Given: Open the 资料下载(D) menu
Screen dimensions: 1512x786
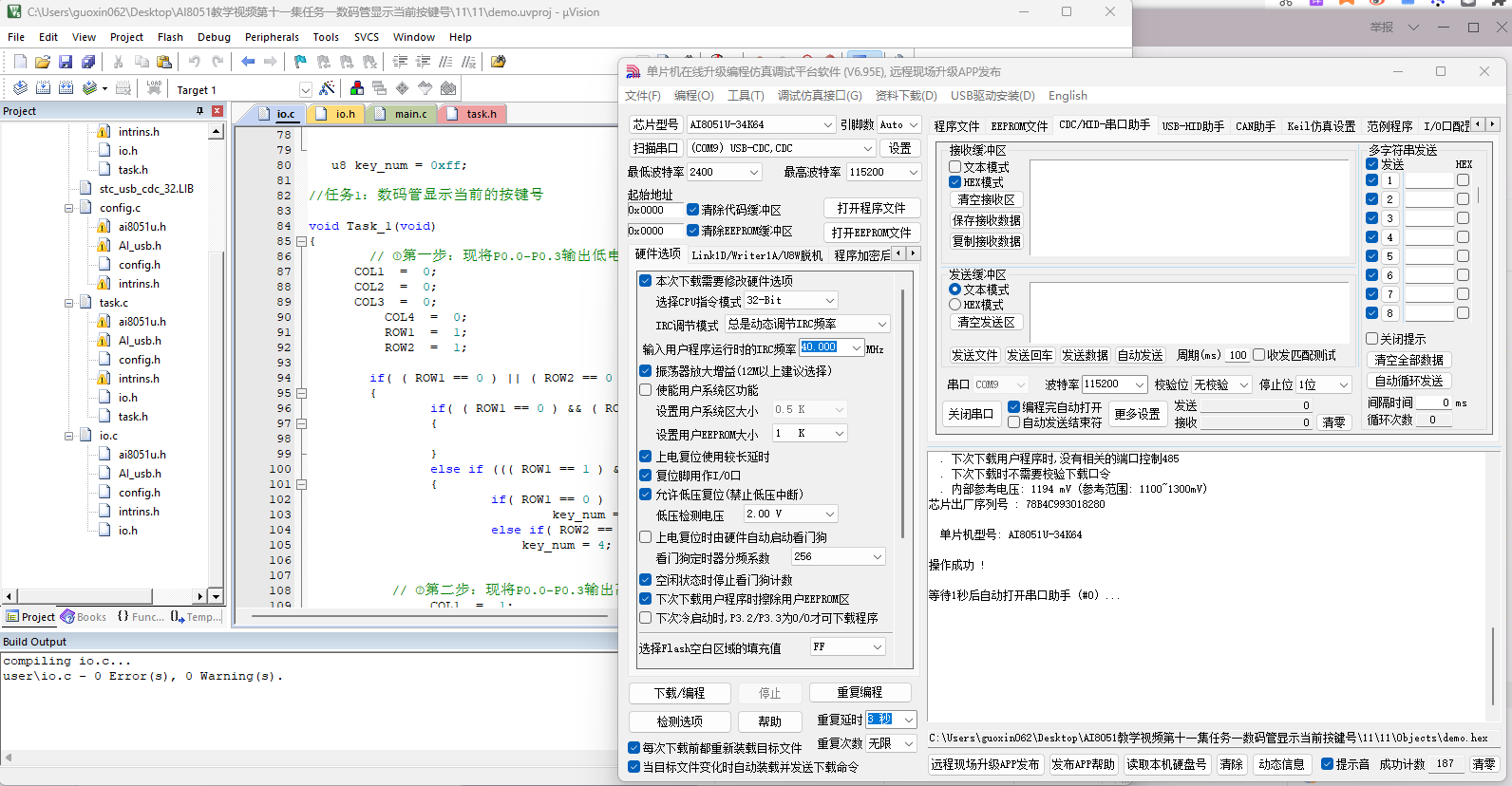Looking at the screenshot, I should (x=906, y=96).
